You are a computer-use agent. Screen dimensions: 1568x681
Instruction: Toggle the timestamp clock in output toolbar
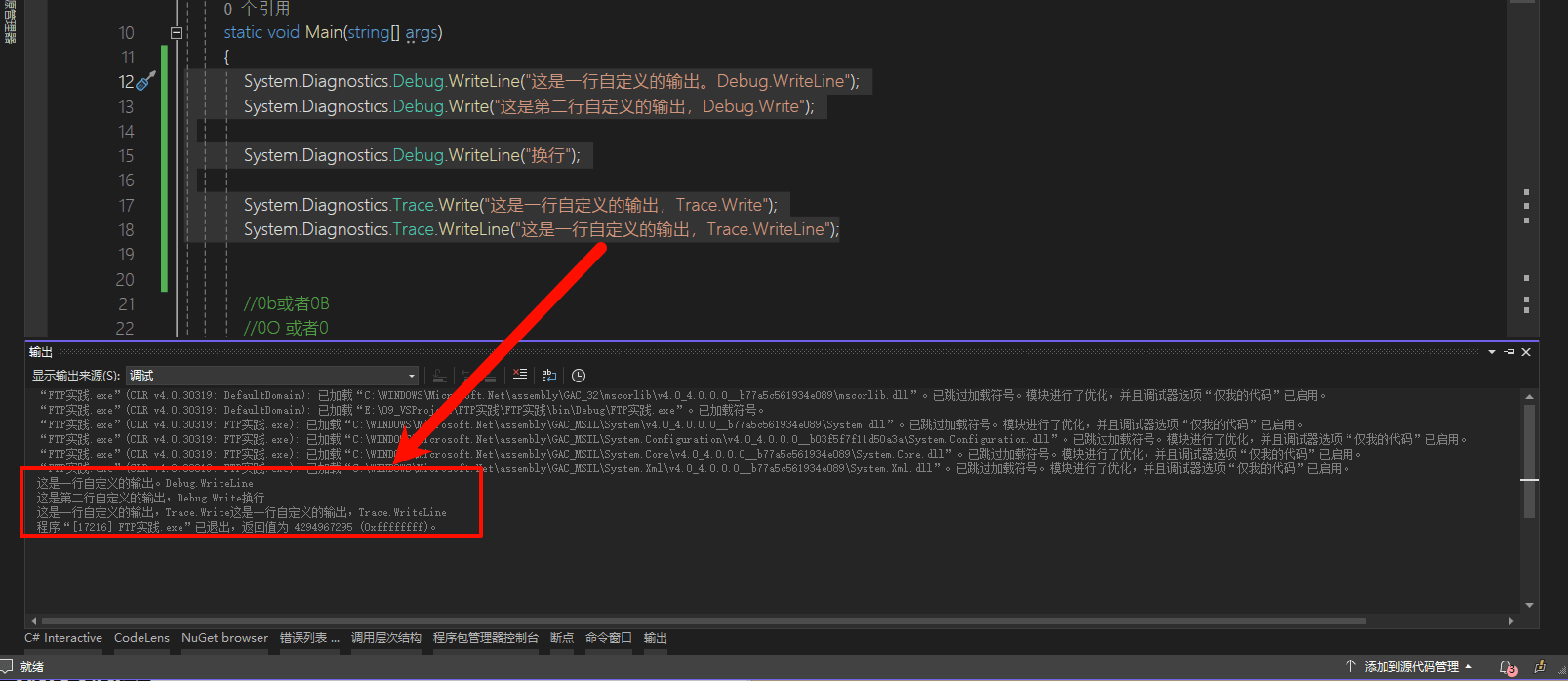click(579, 376)
